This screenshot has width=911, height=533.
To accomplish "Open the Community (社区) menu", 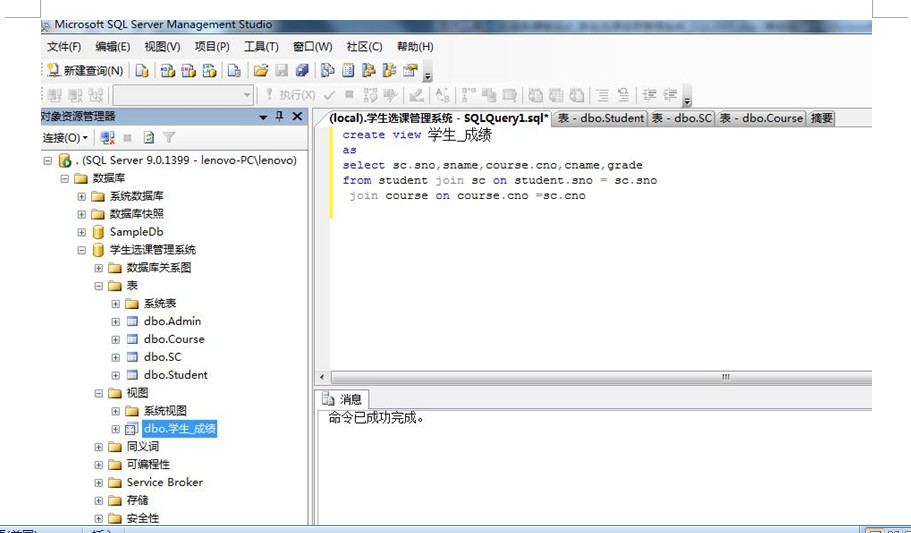I will coord(364,46).
